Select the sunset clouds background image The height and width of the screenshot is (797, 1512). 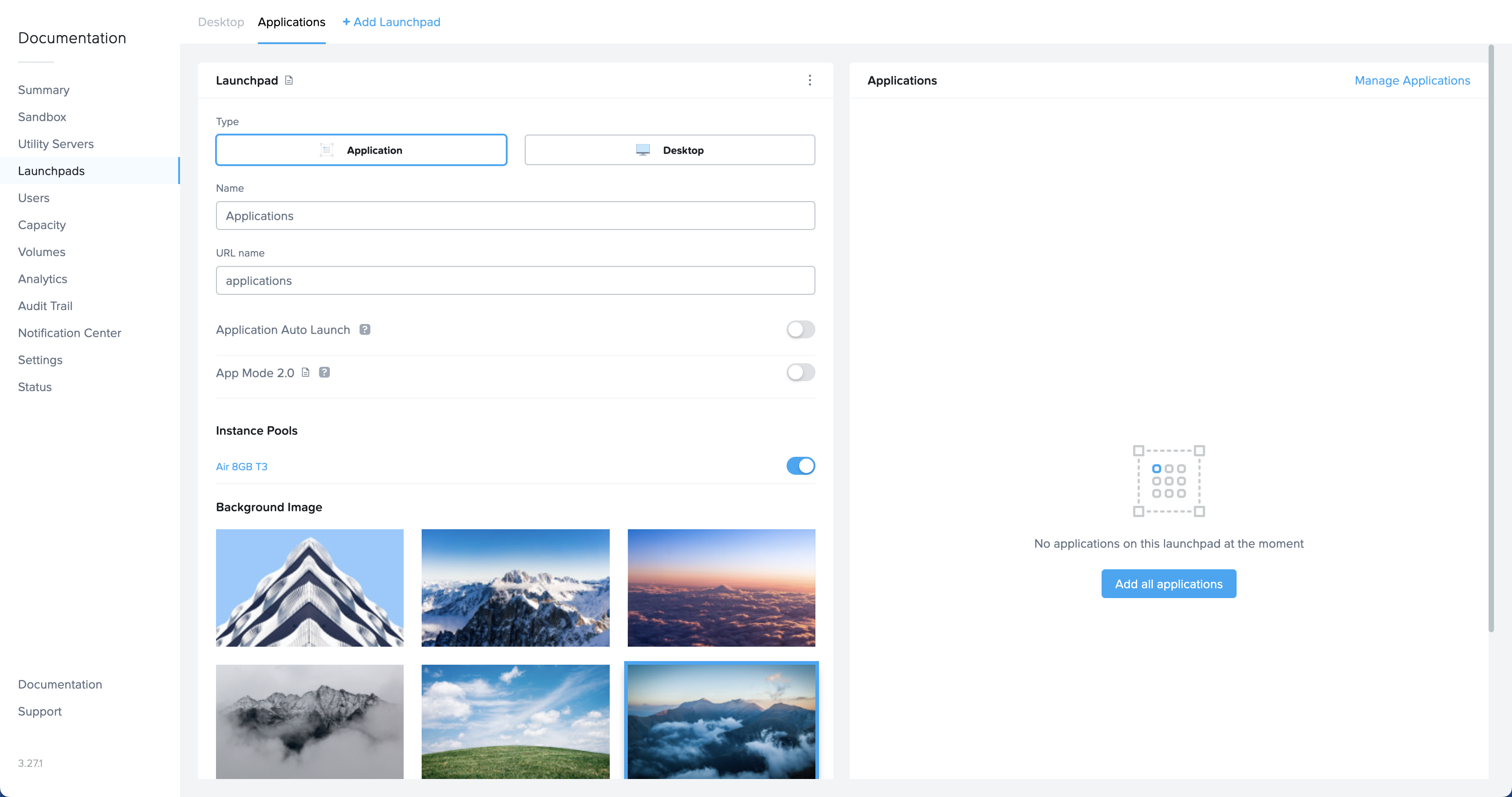pyautogui.click(x=721, y=588)
